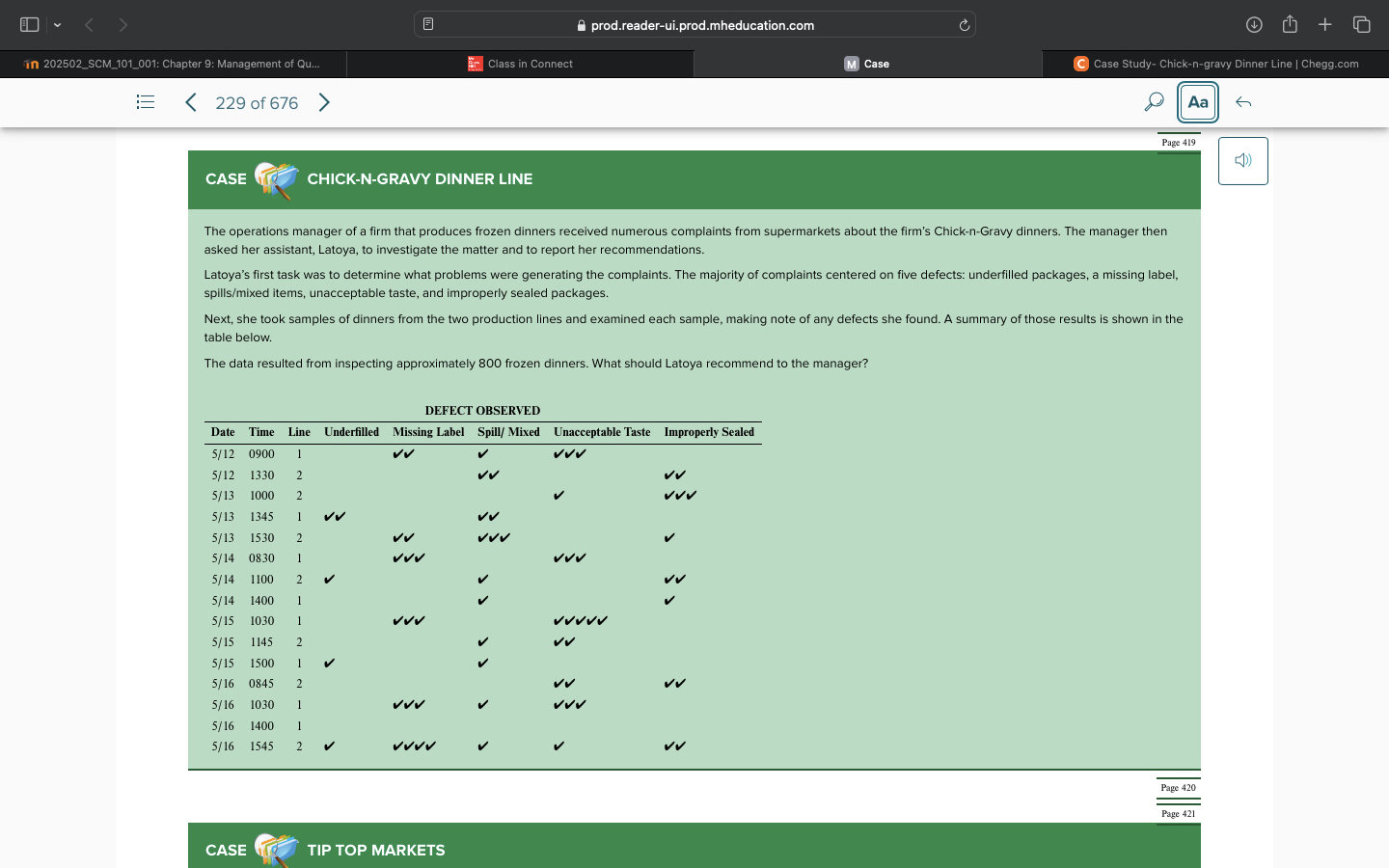1389x868 pixels.
Task: Click the Underfilled column header
Action: [x=352, y=432]
